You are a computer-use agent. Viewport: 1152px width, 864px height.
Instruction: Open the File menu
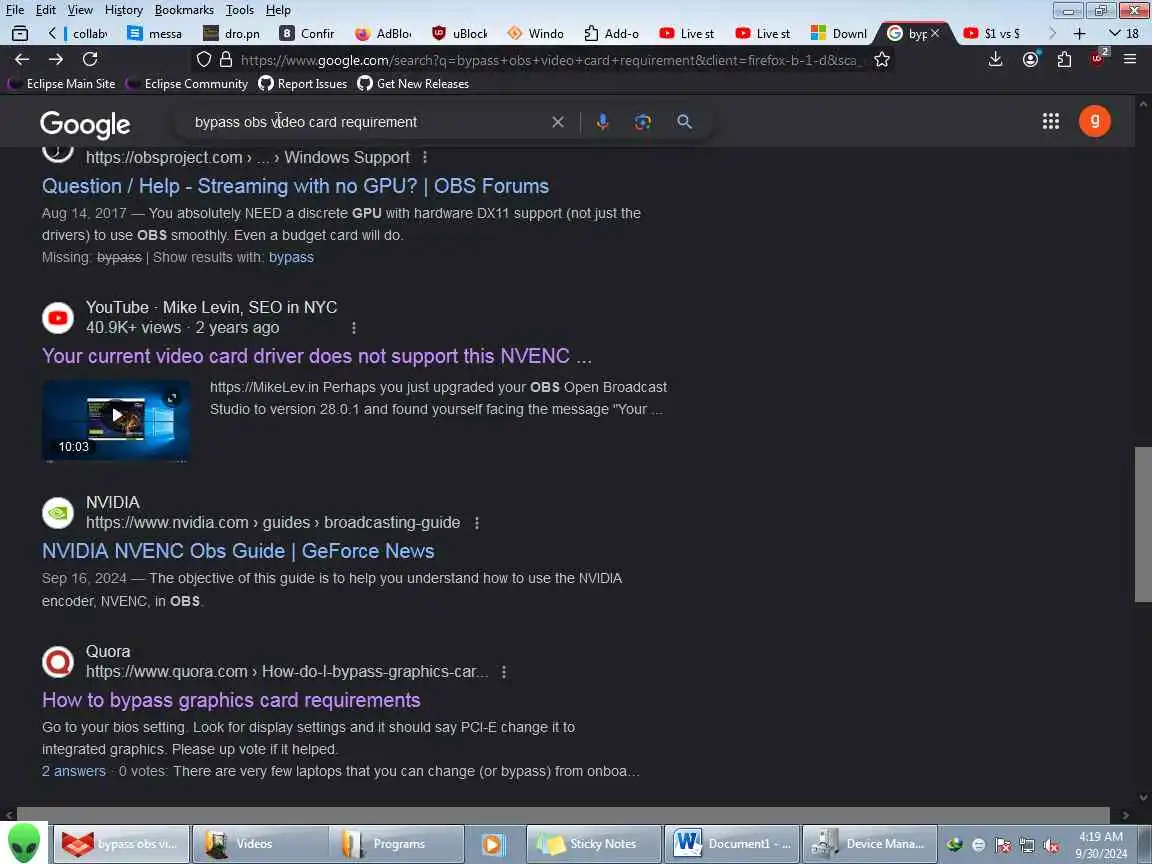(15, 10)
